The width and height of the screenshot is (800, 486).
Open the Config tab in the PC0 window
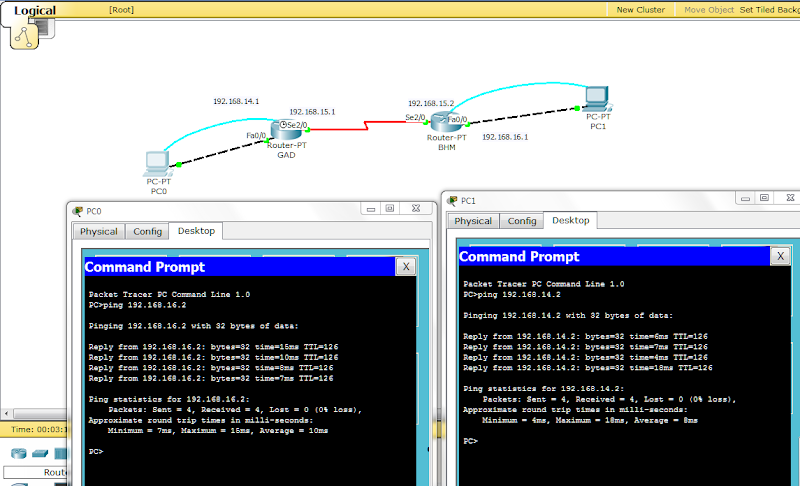(147, 232)
